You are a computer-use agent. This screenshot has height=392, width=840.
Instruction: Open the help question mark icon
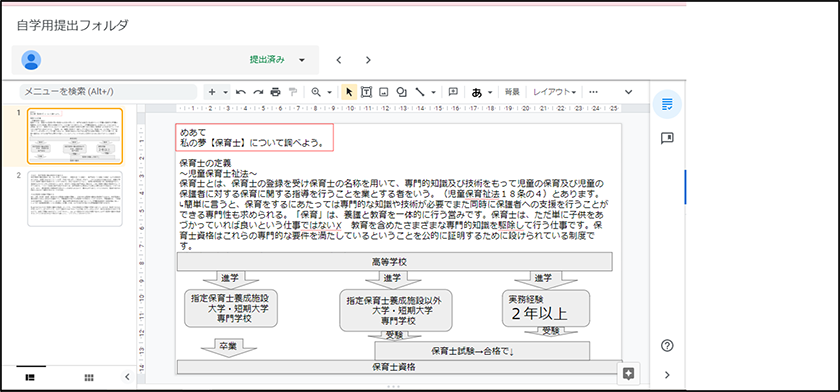point(667,346)
